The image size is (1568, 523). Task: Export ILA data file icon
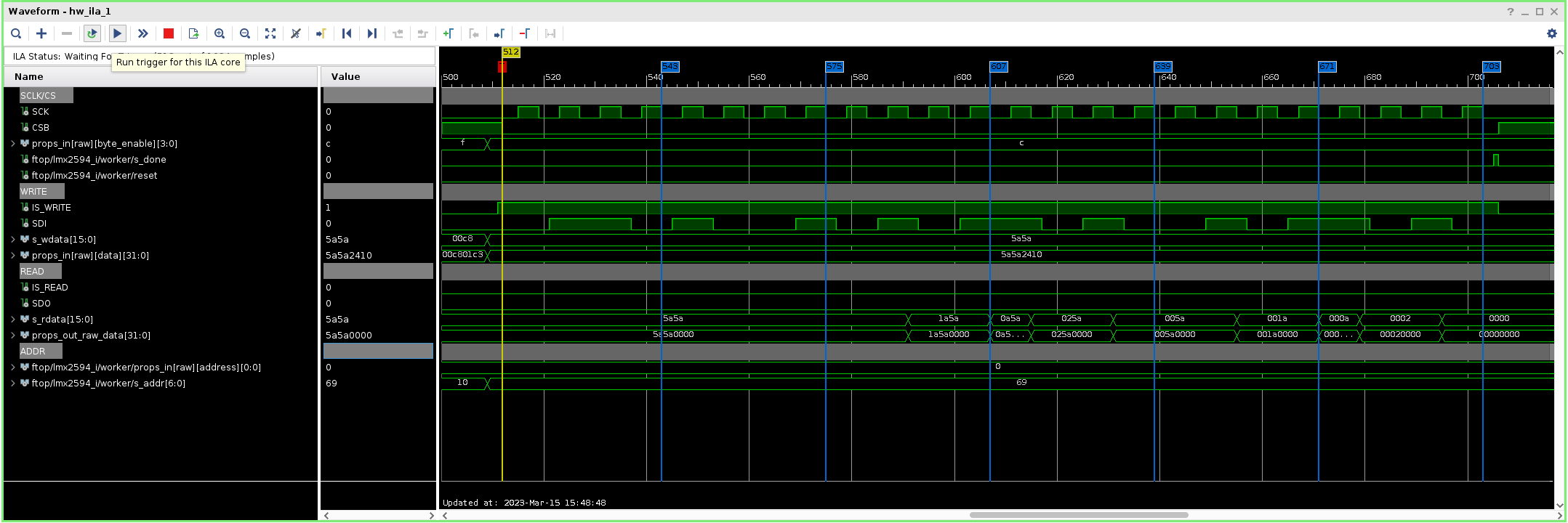[x=193, y=33]
